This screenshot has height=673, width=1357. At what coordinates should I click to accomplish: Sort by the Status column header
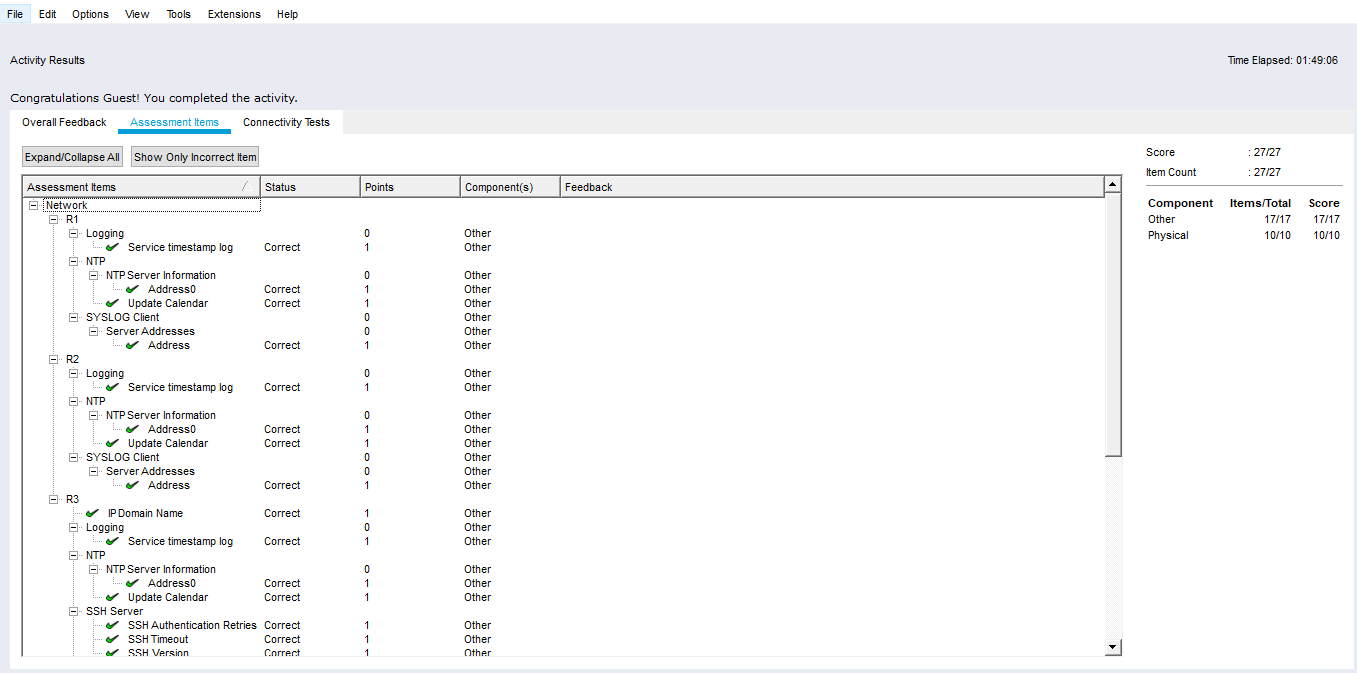310,187
